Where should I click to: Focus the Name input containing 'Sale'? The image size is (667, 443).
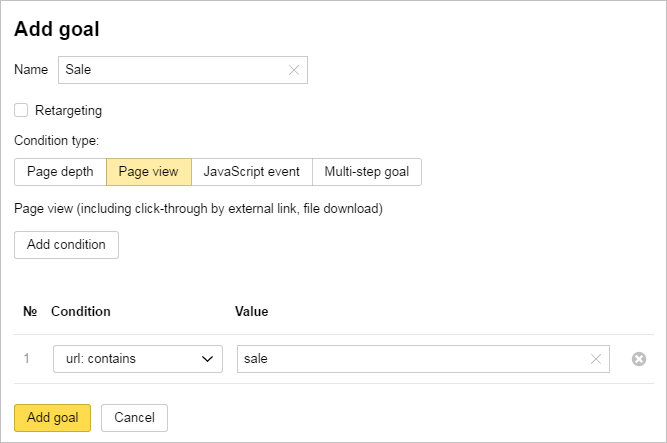(172, 70)
